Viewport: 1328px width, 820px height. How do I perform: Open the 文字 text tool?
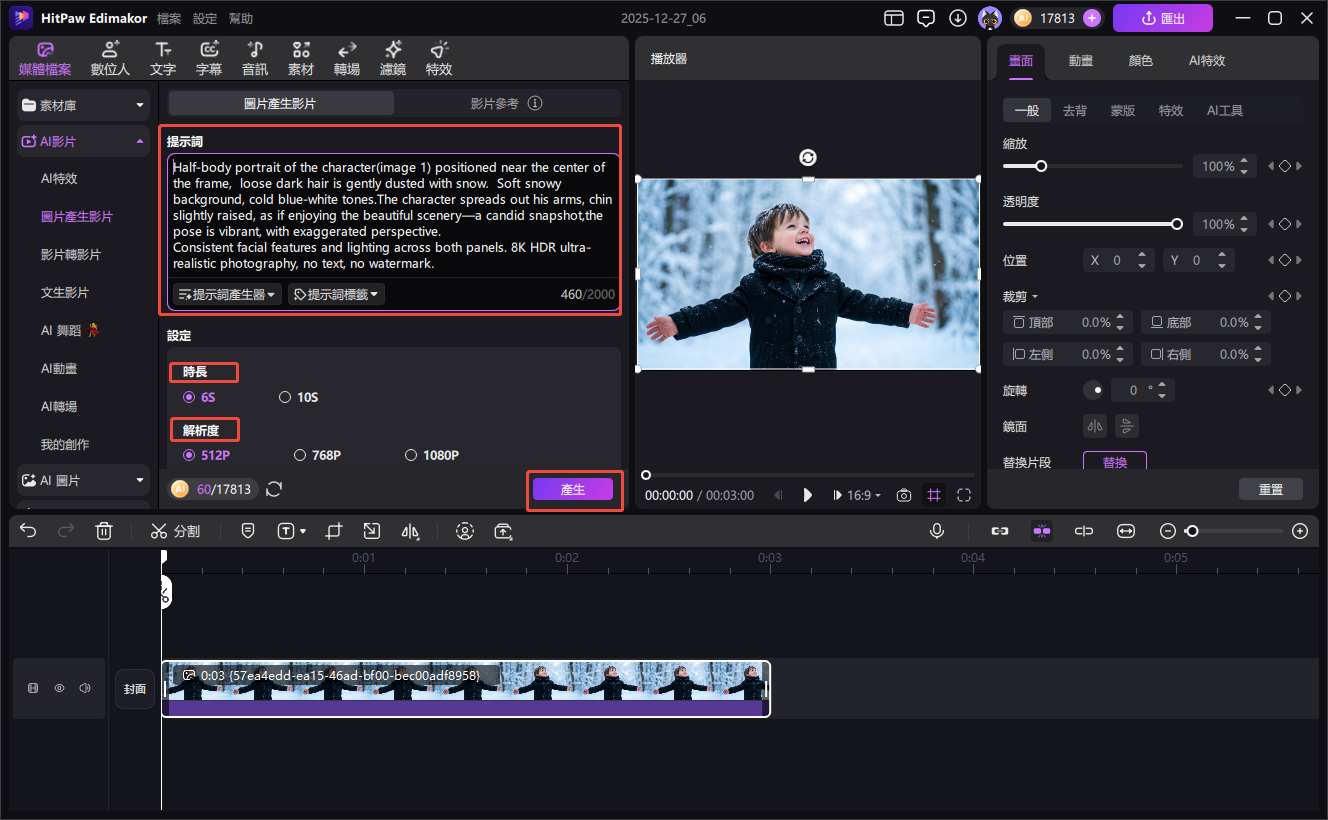tap(163, 57)
